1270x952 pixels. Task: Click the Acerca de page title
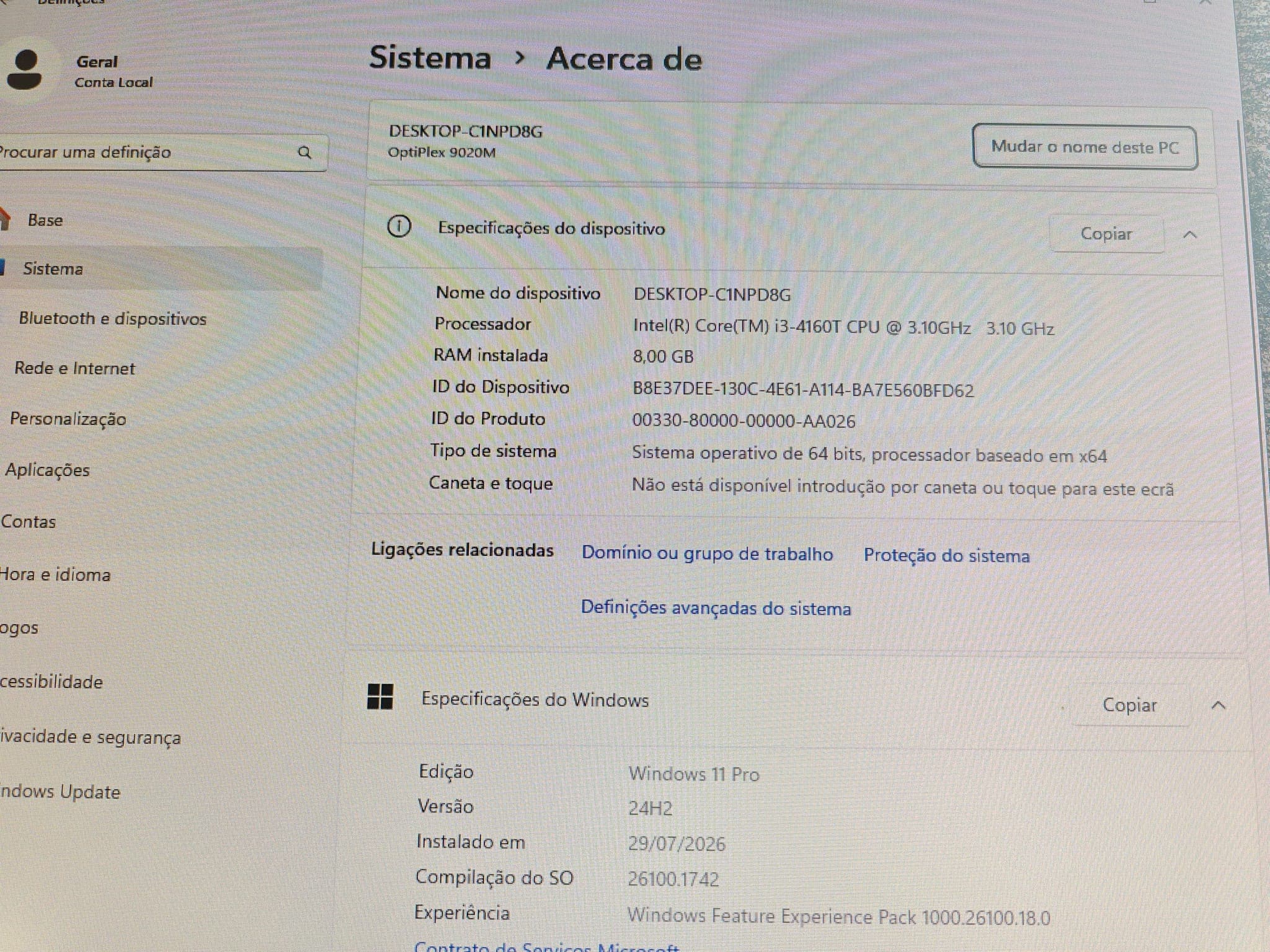(624, 59)
